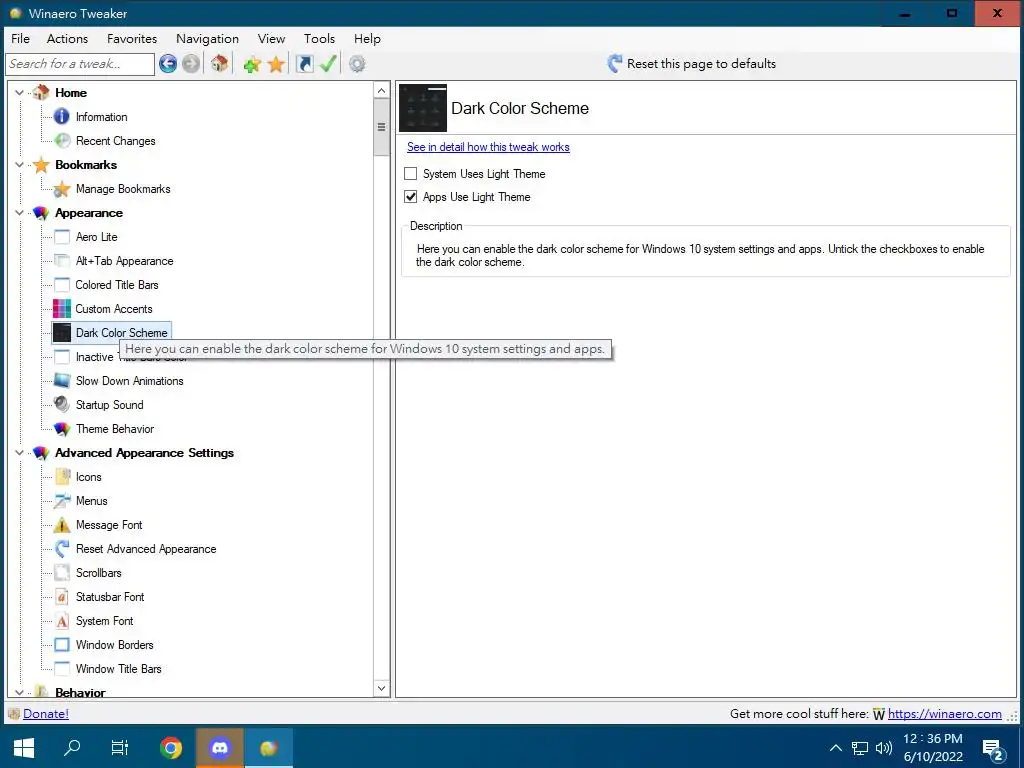Click the Reset page refresh arrow icon

click(614, 63)
